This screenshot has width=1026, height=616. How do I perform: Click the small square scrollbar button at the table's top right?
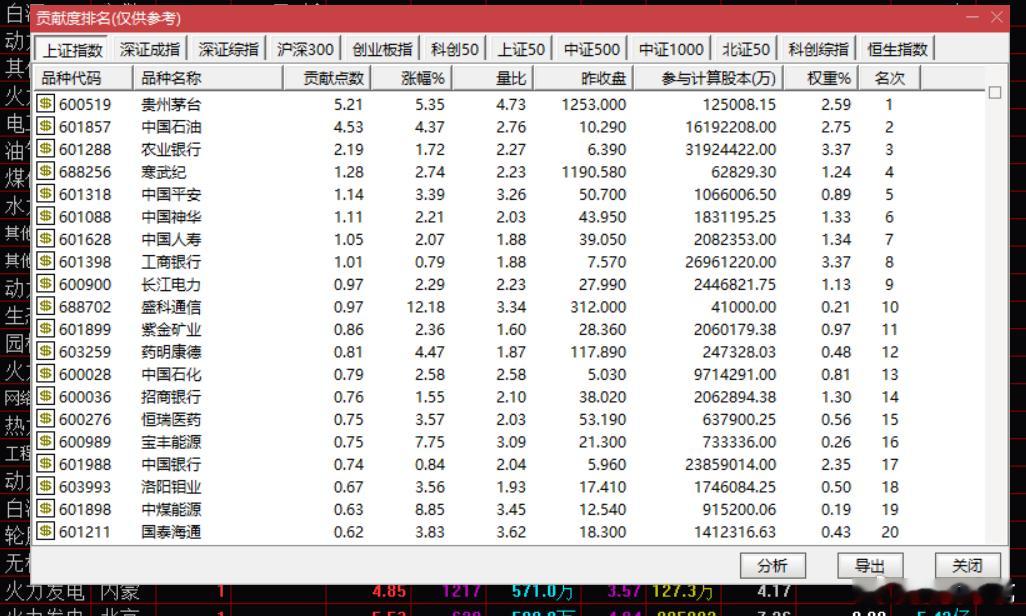click(995, 92)
